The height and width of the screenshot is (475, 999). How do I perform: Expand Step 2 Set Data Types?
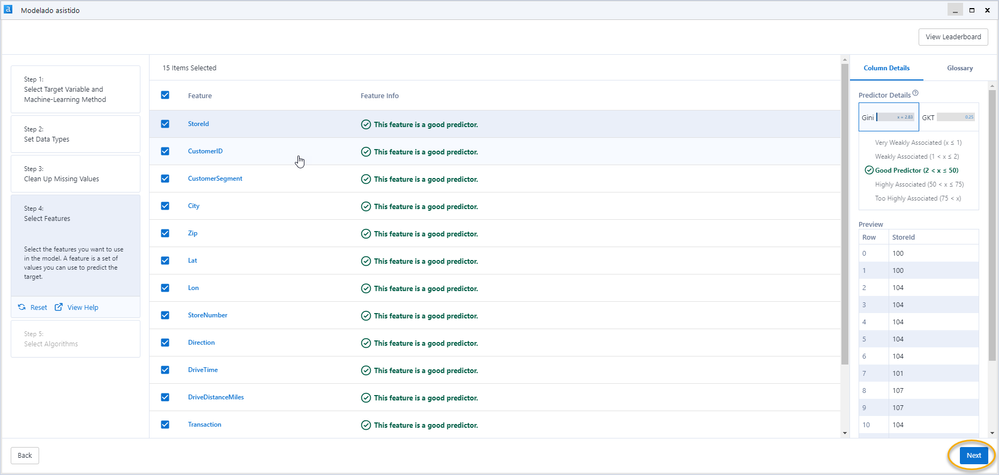click(76, 134)
